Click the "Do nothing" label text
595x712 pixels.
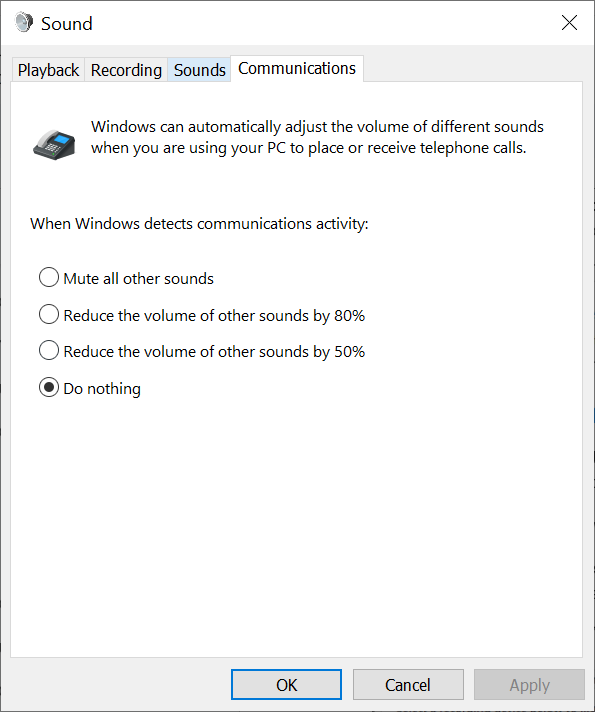102,389
